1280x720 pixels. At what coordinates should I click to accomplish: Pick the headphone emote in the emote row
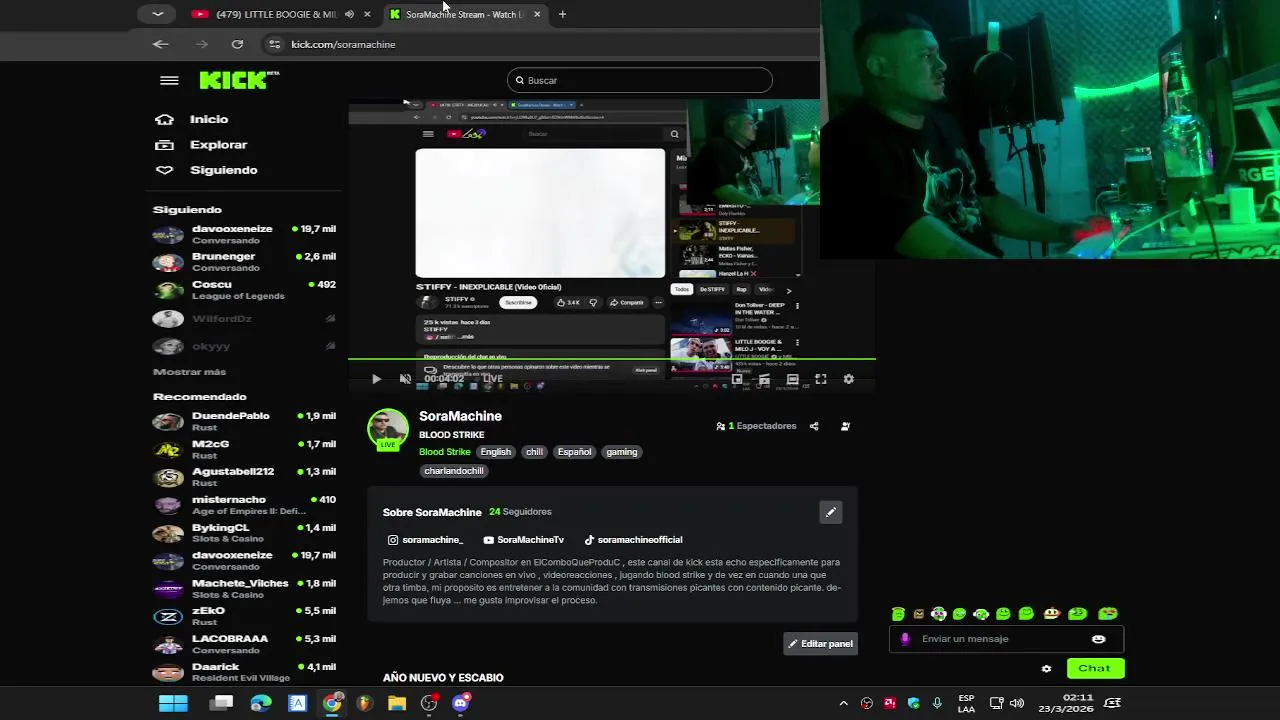tap(981, 614)
